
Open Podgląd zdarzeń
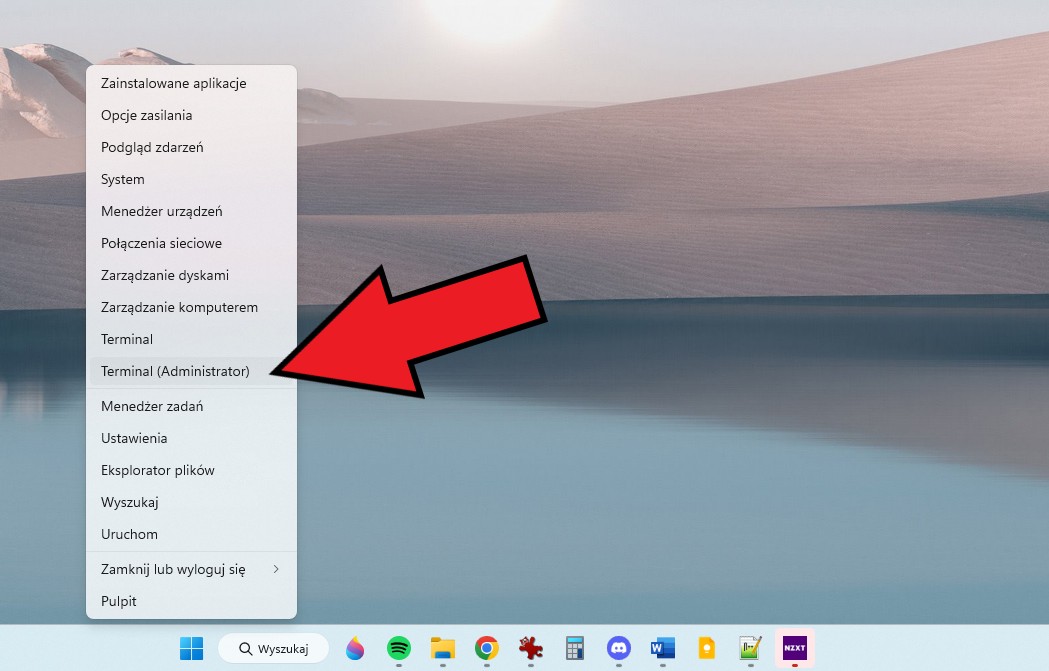(152, 147)
